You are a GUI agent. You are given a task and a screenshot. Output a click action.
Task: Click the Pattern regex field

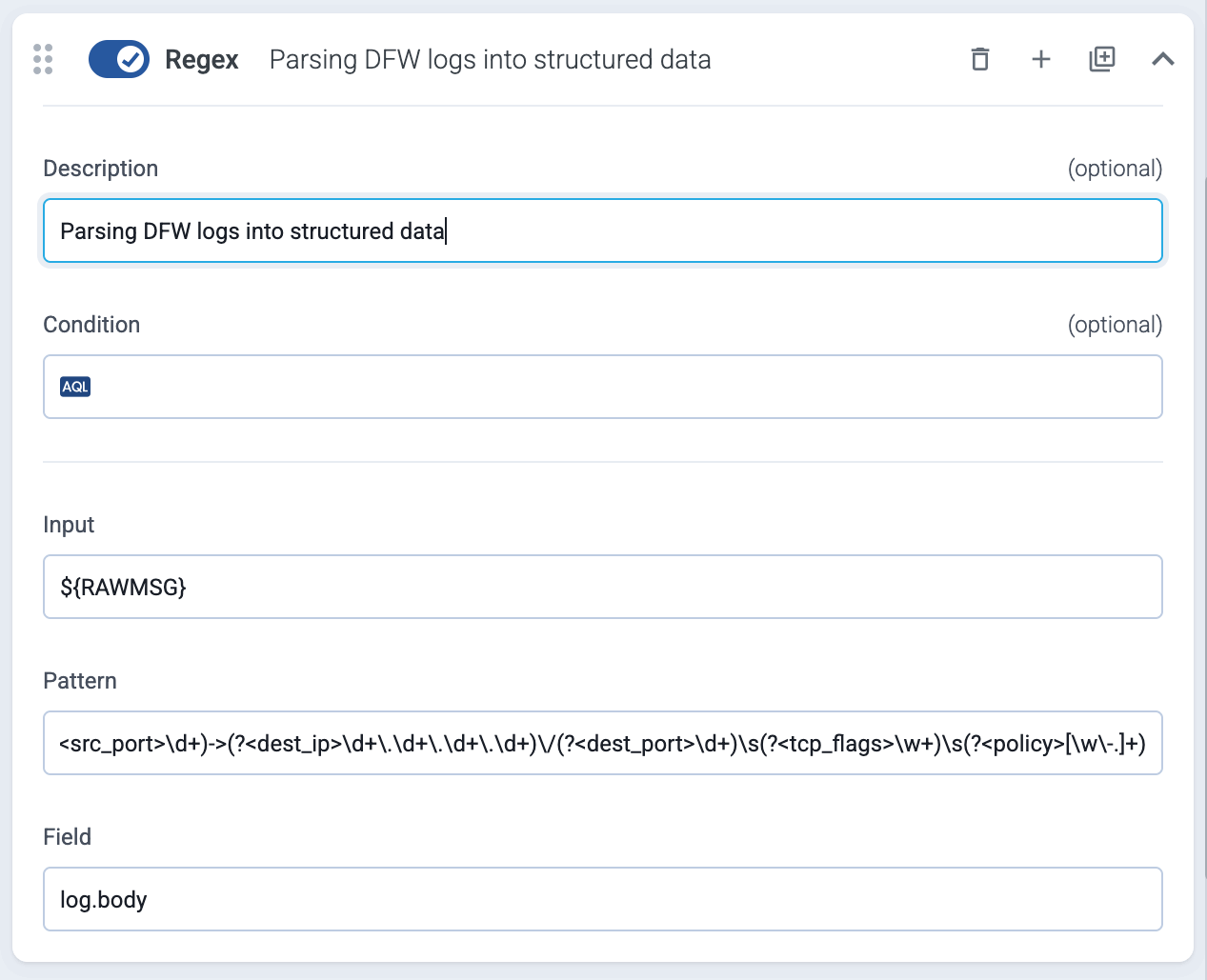click(603, 743)
